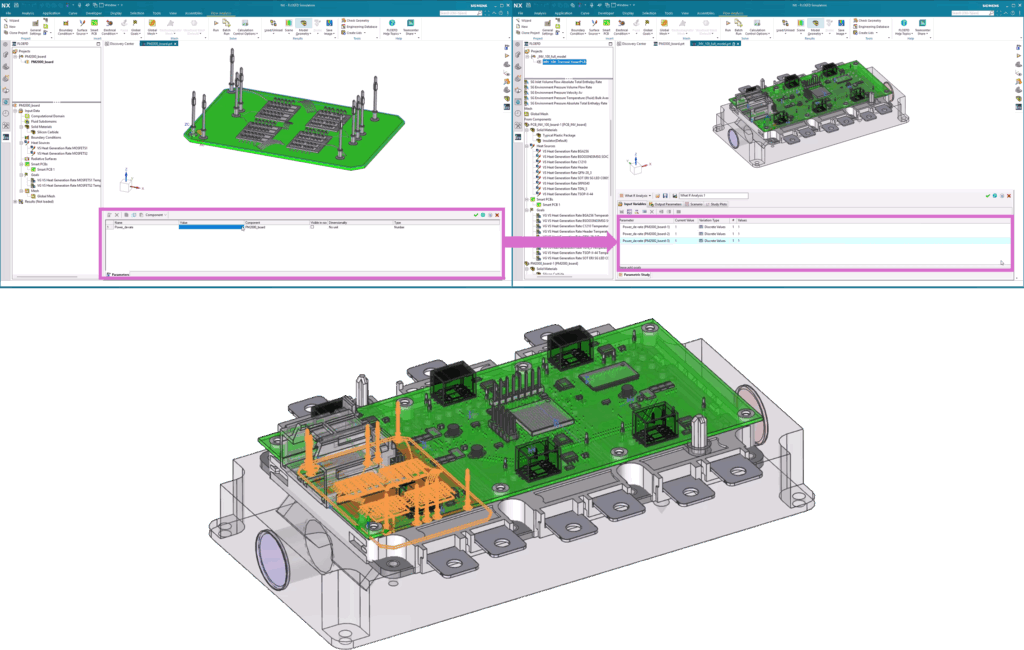The width and height of the screenshot is (1024, 650).
Task: Confirm with the green check in the What If Analysis panel
Action: click(987, 196)
